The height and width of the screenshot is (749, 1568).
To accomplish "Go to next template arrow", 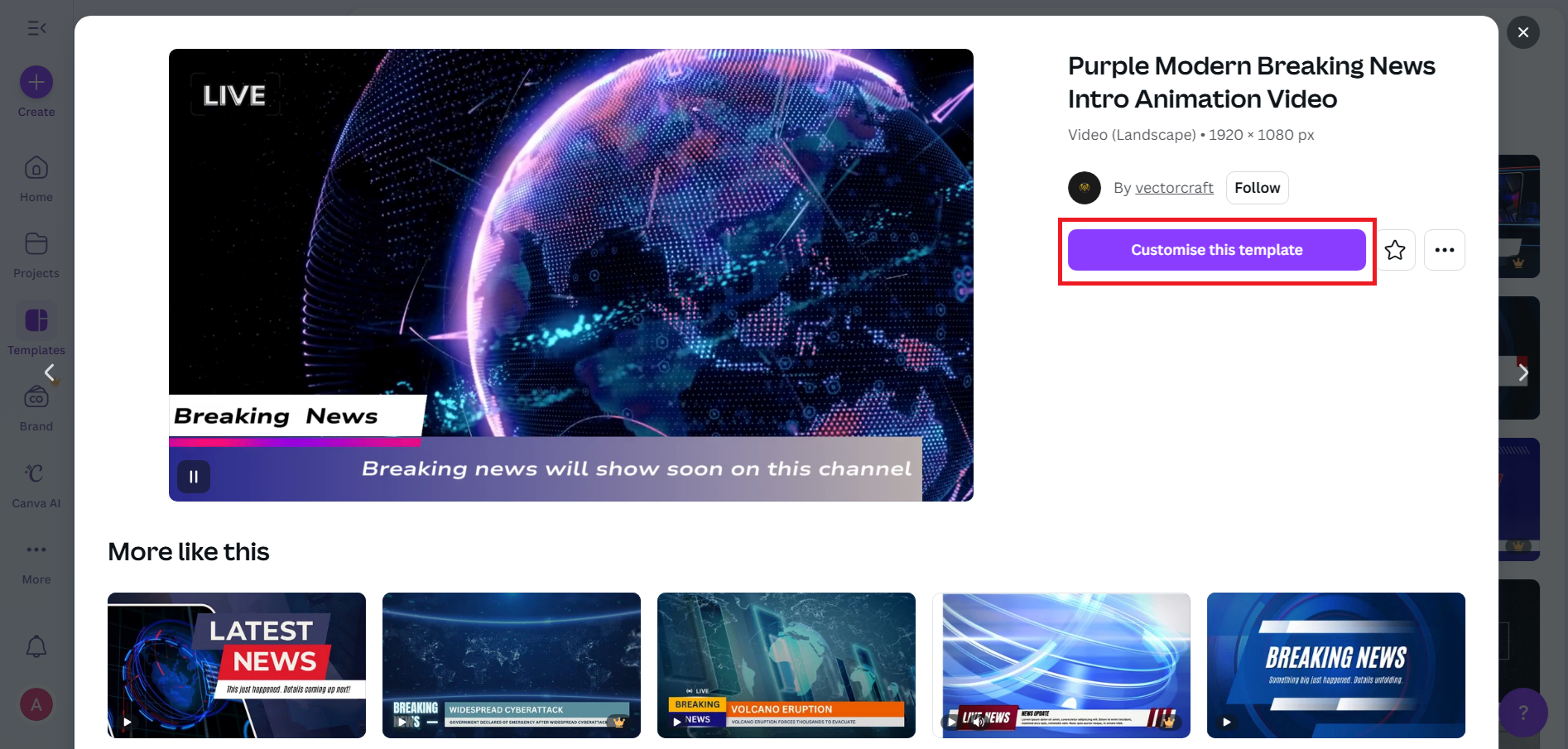I will tap(1523, 373).
